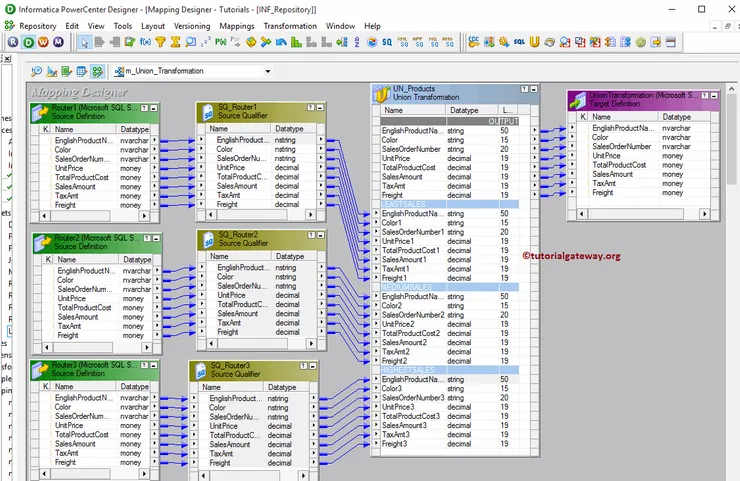Open the Repository Manager via the R icon
740x481 pixels.
[13, 42]
